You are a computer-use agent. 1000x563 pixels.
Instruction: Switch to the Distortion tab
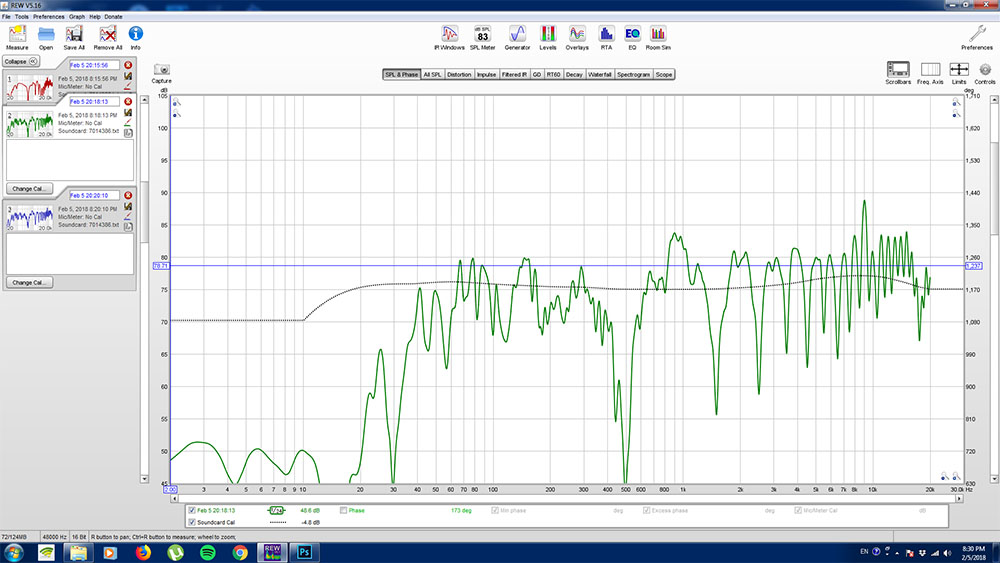[x=459, y=75]
